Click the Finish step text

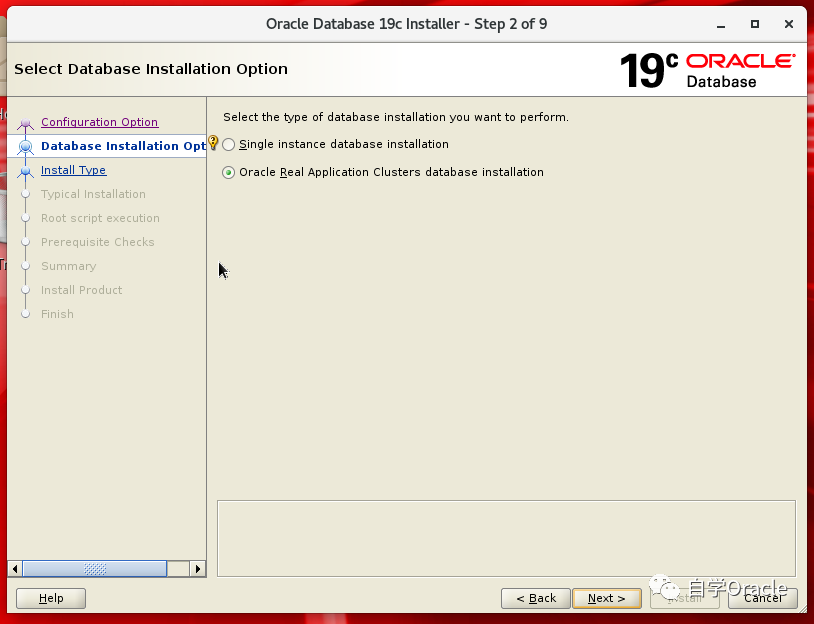pos(57,314)
